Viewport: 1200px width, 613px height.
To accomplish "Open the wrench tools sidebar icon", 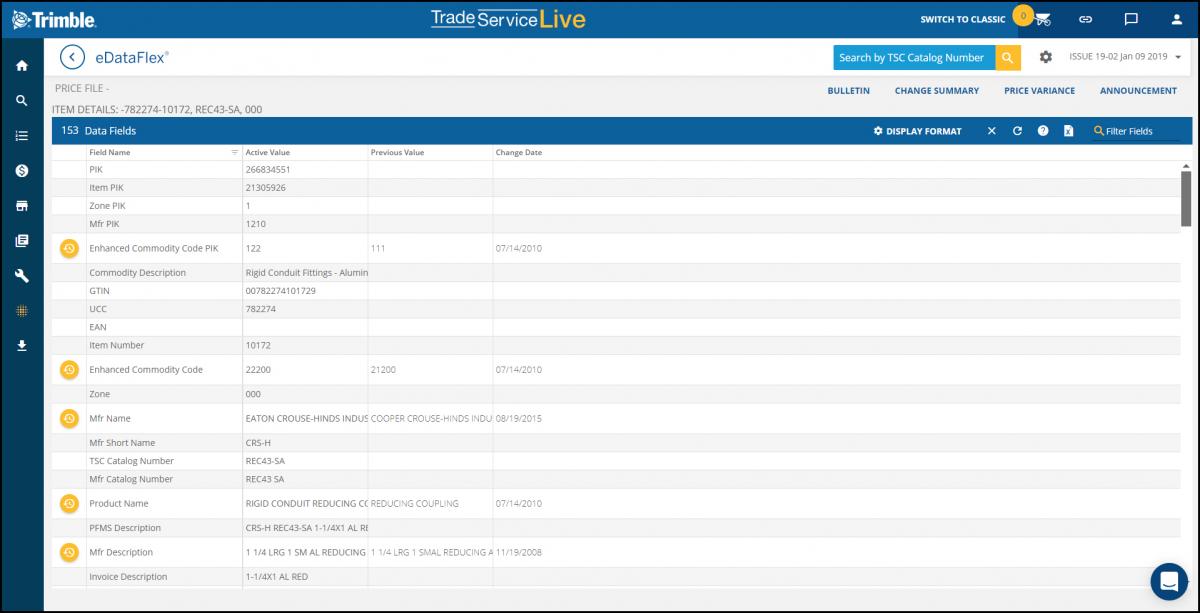I will pos(22,276).
